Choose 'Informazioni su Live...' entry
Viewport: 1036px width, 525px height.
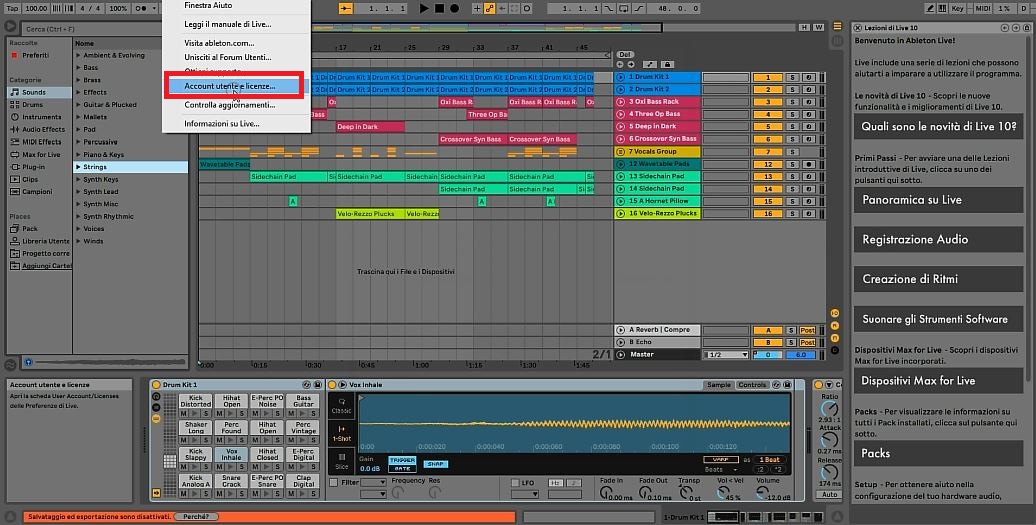tap(221, 123)
